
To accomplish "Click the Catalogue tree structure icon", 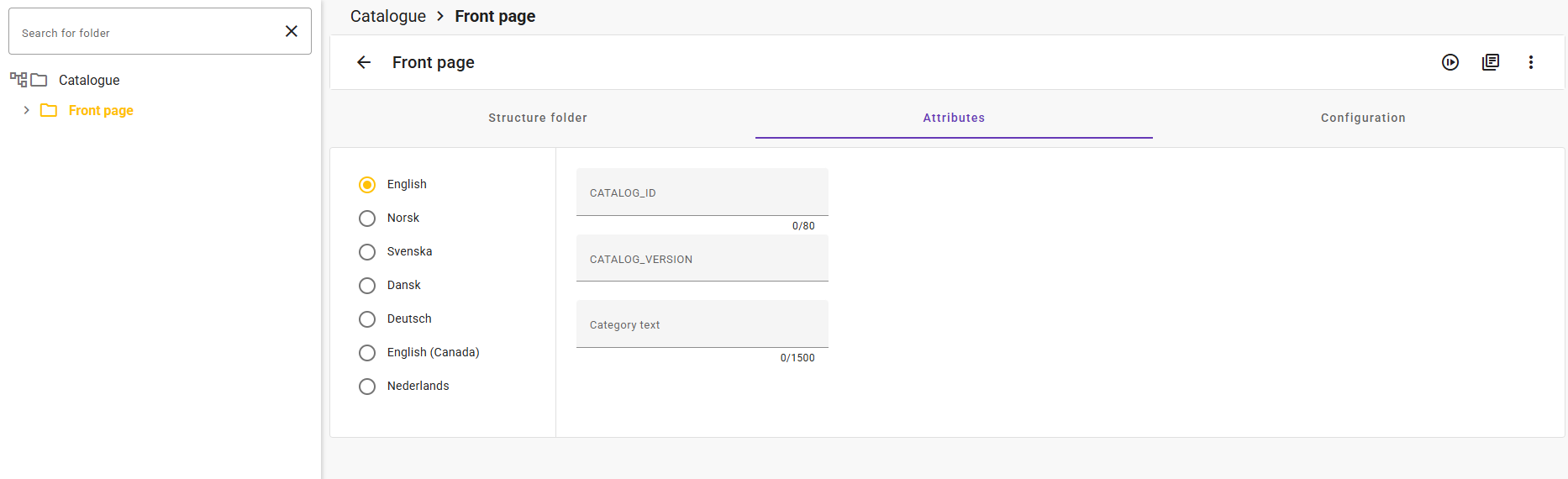I will (x=18, y=80).
